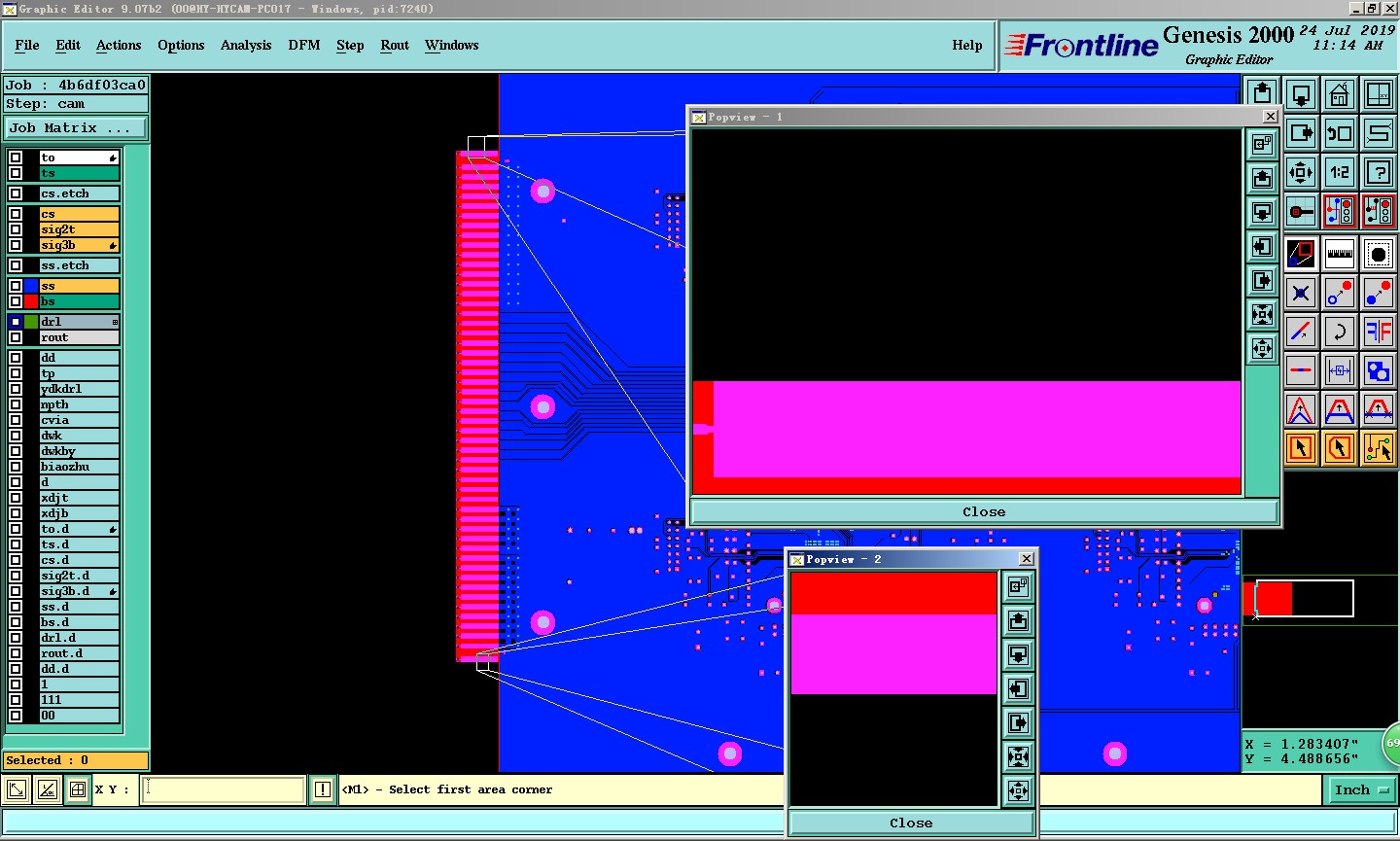This screenshot has height=841, width=1400.
Task: Click Close button in Popview 1
Action: pos(984,511)
